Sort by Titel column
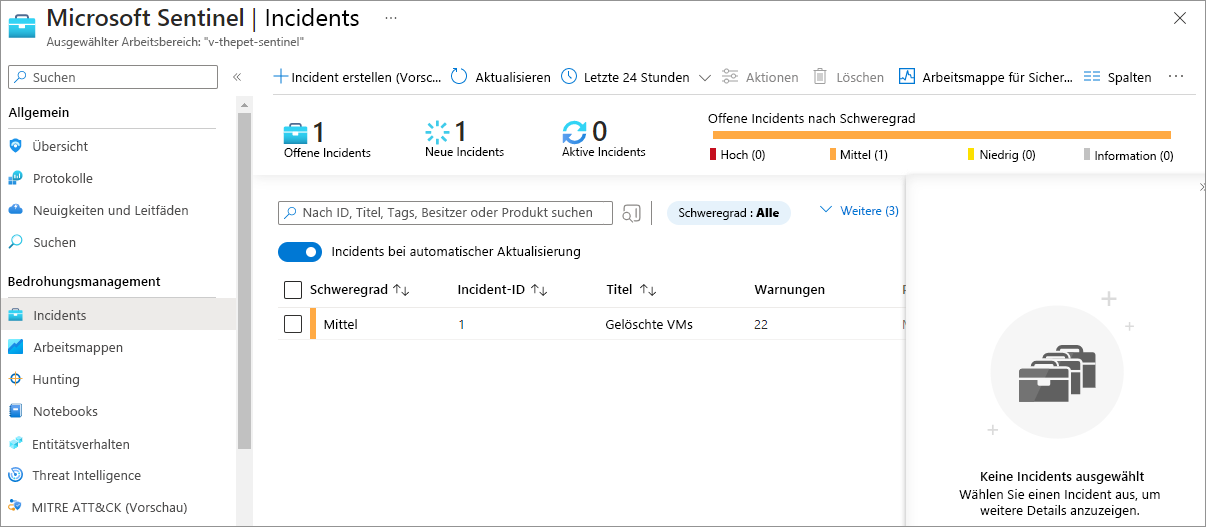 tap(631, 290)
